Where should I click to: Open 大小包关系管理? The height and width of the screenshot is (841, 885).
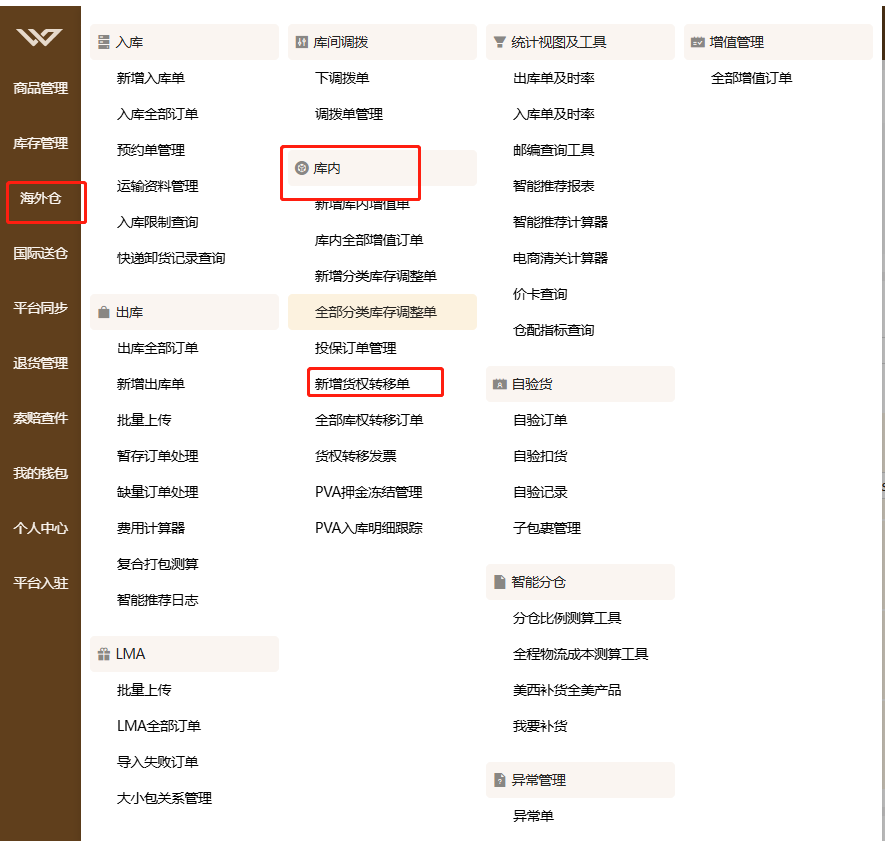164,799
